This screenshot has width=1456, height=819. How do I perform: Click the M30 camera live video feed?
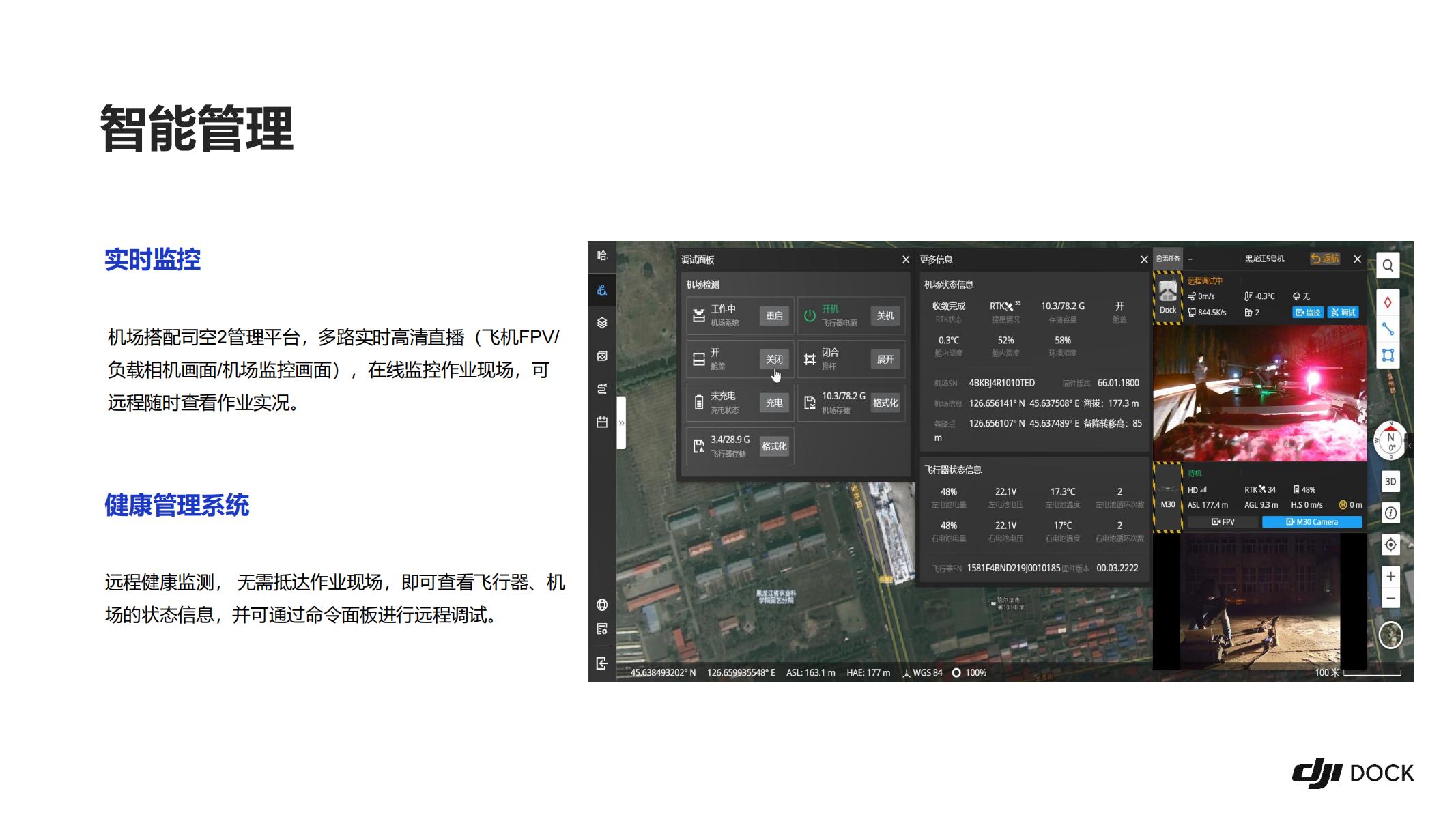tap(1260, 601)
